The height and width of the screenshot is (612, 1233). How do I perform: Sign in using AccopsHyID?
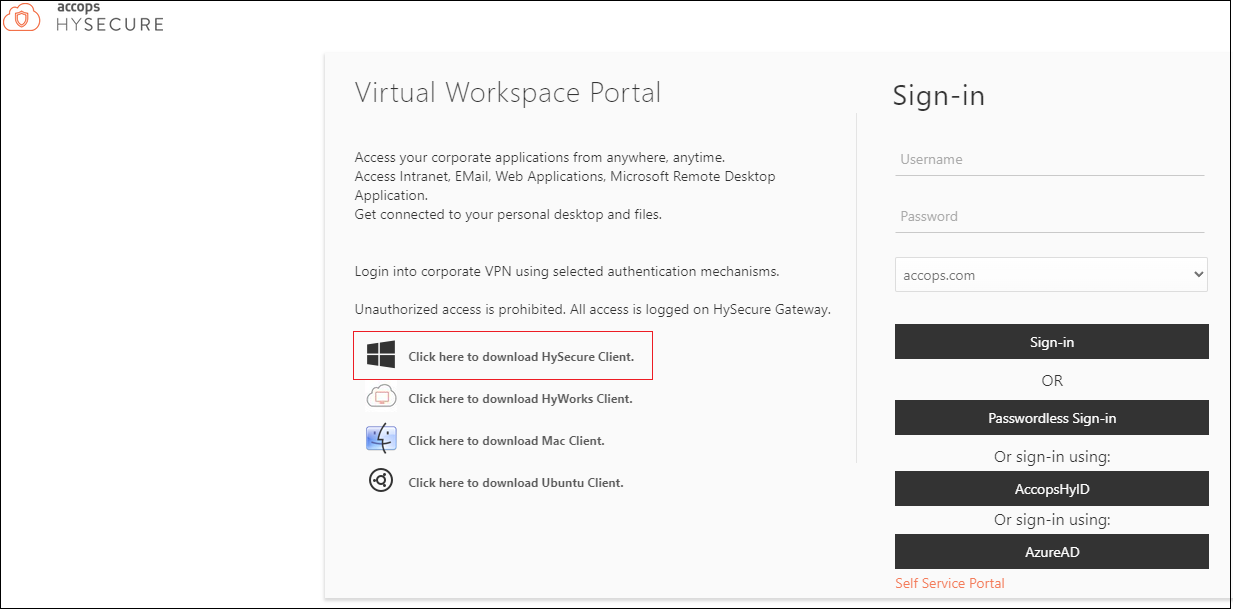pos(1051,489)
